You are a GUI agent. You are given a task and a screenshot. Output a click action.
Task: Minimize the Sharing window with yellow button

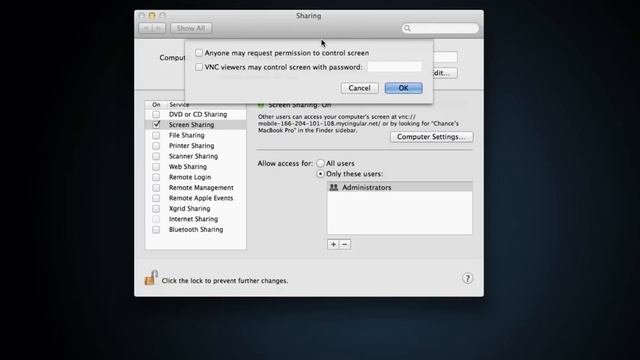pyautogui.click(x=152, y=16)
